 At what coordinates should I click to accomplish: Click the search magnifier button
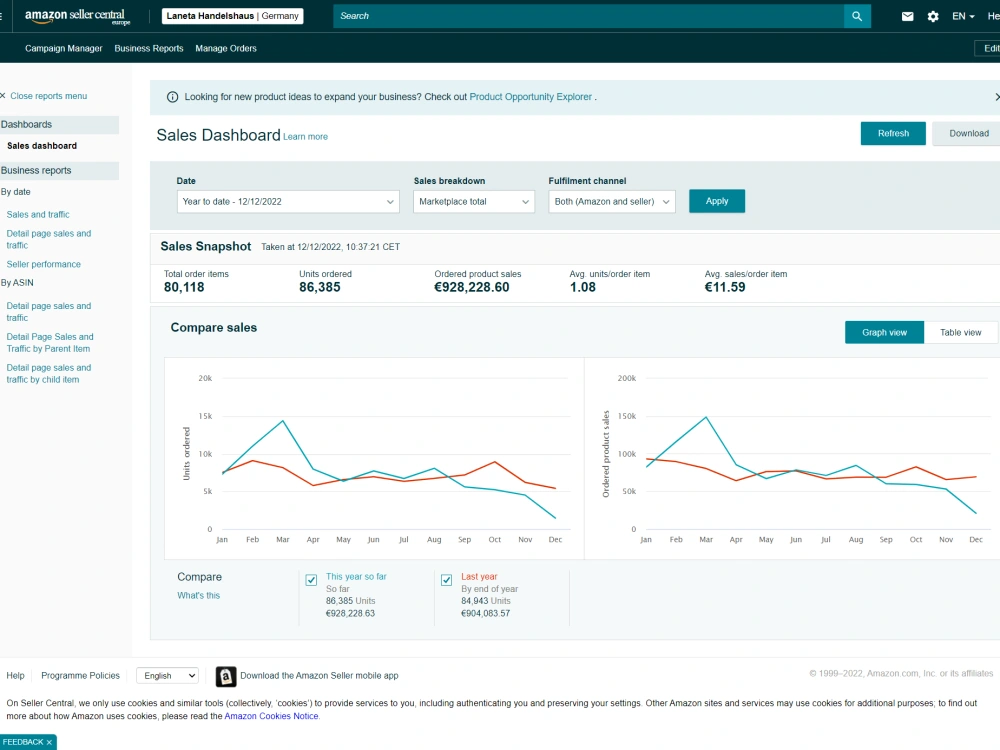857,16
